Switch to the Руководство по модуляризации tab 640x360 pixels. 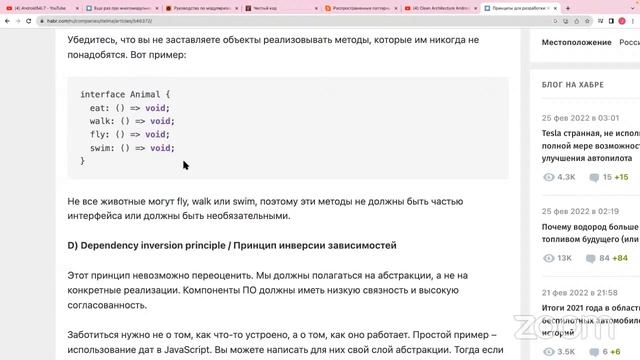tap(201, 8)
